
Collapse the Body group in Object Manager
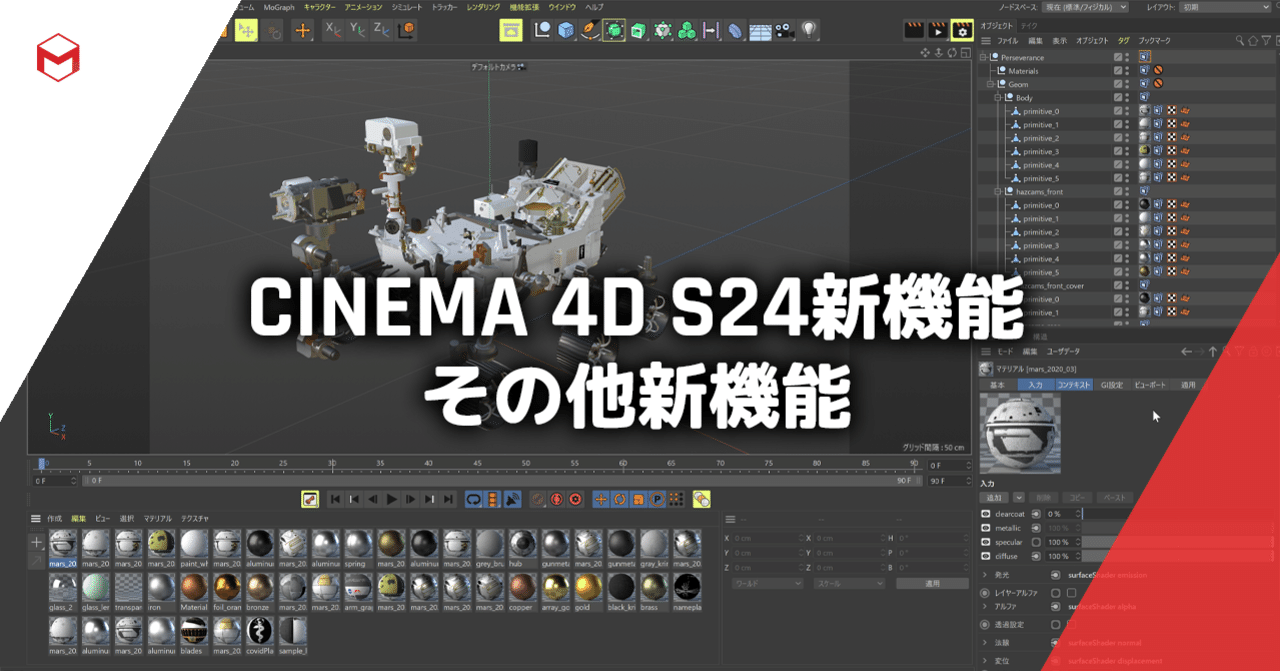996,98
